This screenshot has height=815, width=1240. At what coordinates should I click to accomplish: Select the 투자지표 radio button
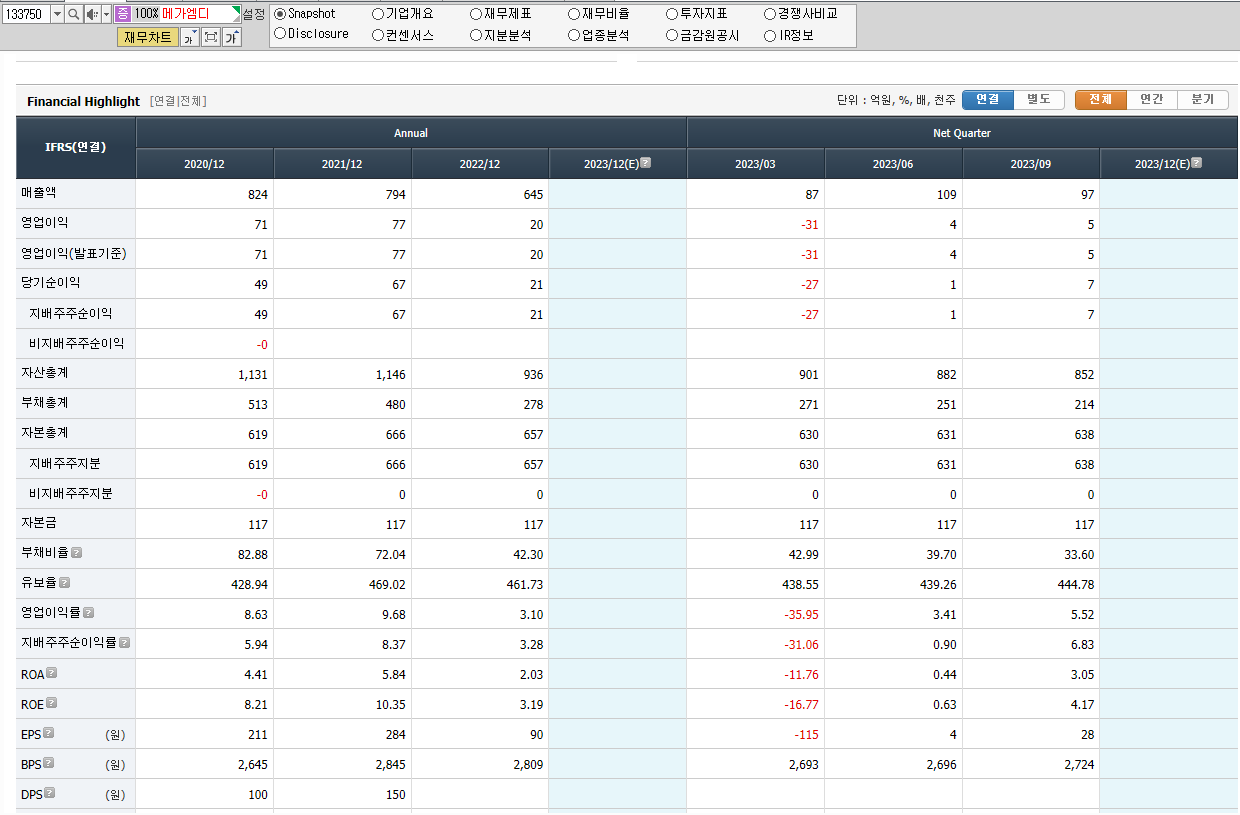click(x=672, y=14)
